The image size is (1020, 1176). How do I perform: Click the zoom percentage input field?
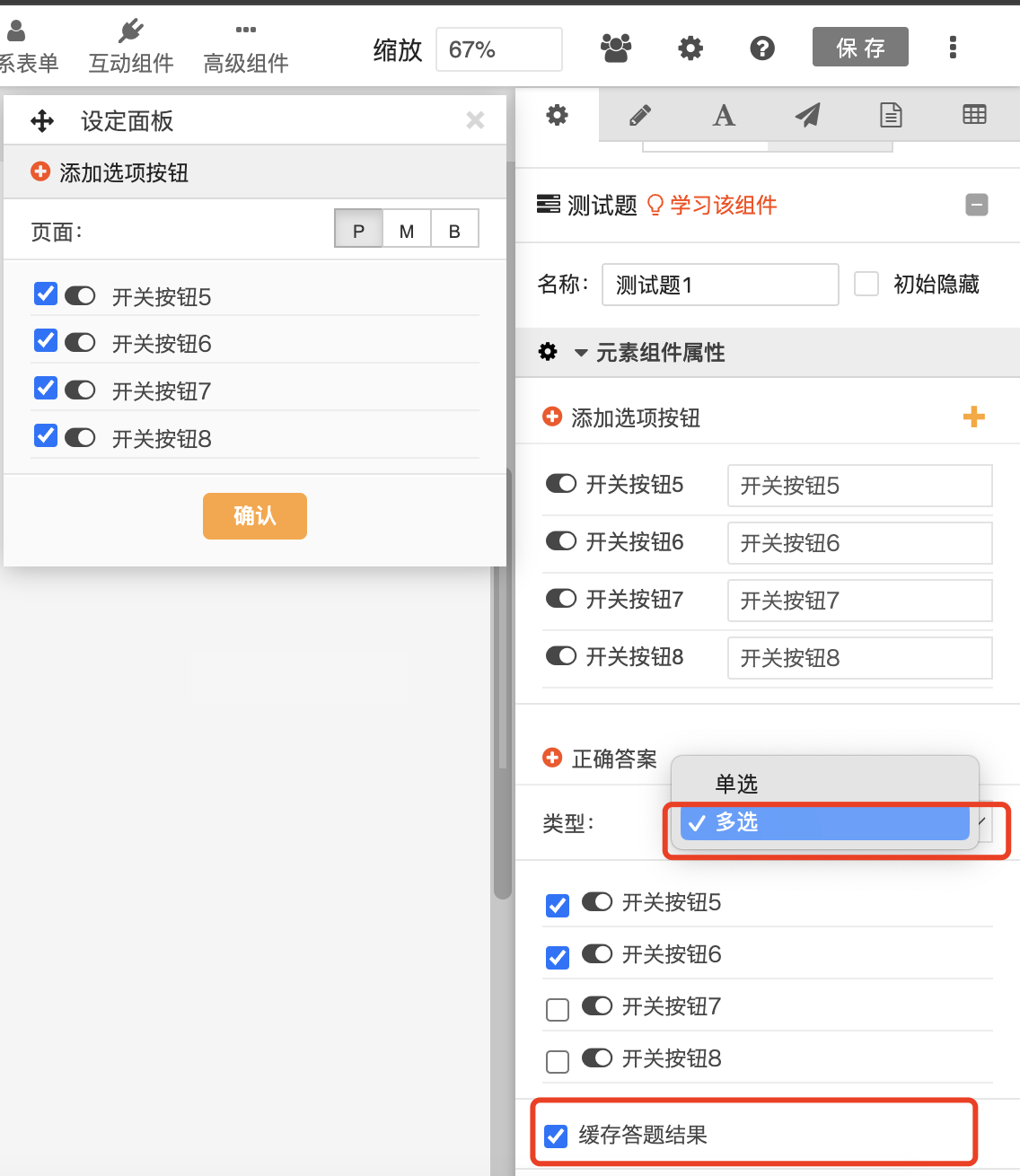498,49
